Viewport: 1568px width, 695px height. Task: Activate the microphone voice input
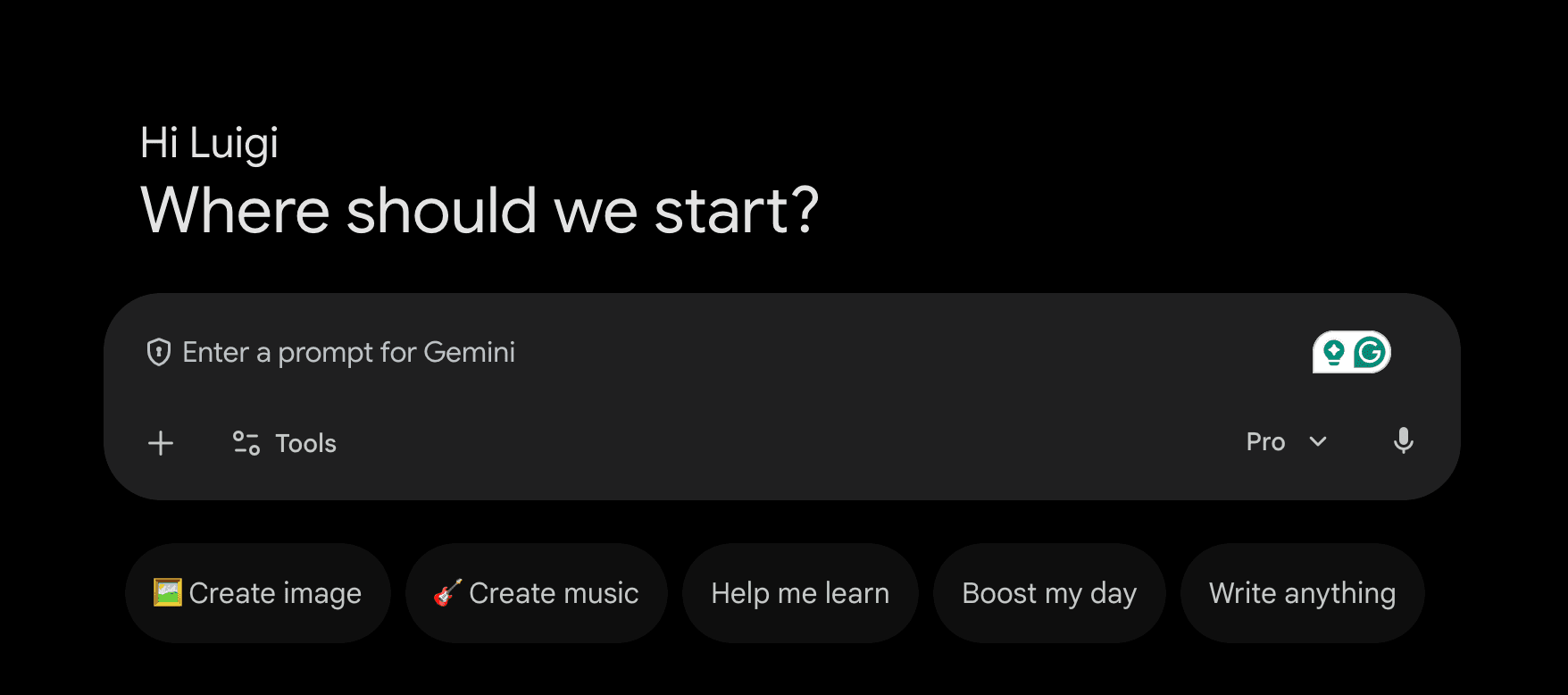click(x=1403, y=441)
